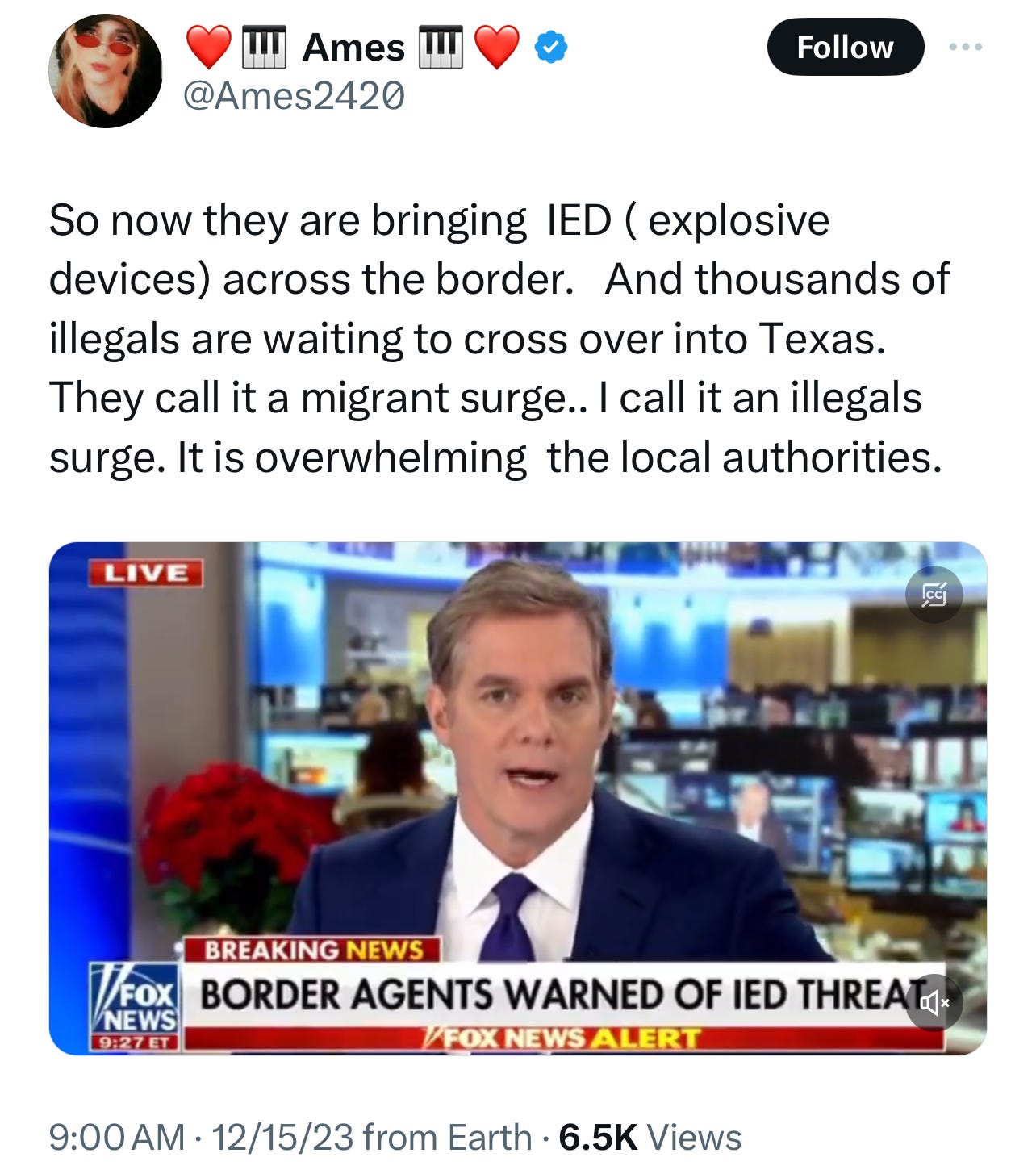Play the Fox News video on the anchor
This screenshot has width=1036, height=1174.
517,798
